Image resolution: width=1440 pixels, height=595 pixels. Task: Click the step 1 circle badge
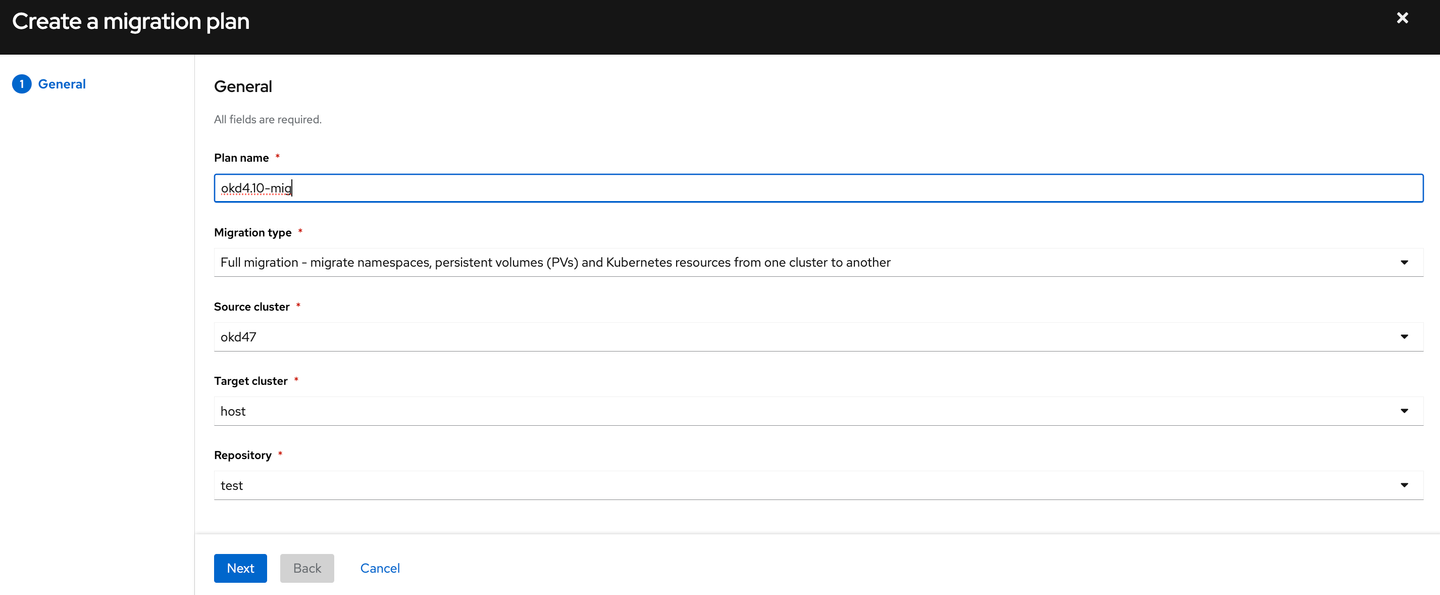point(21,84)
